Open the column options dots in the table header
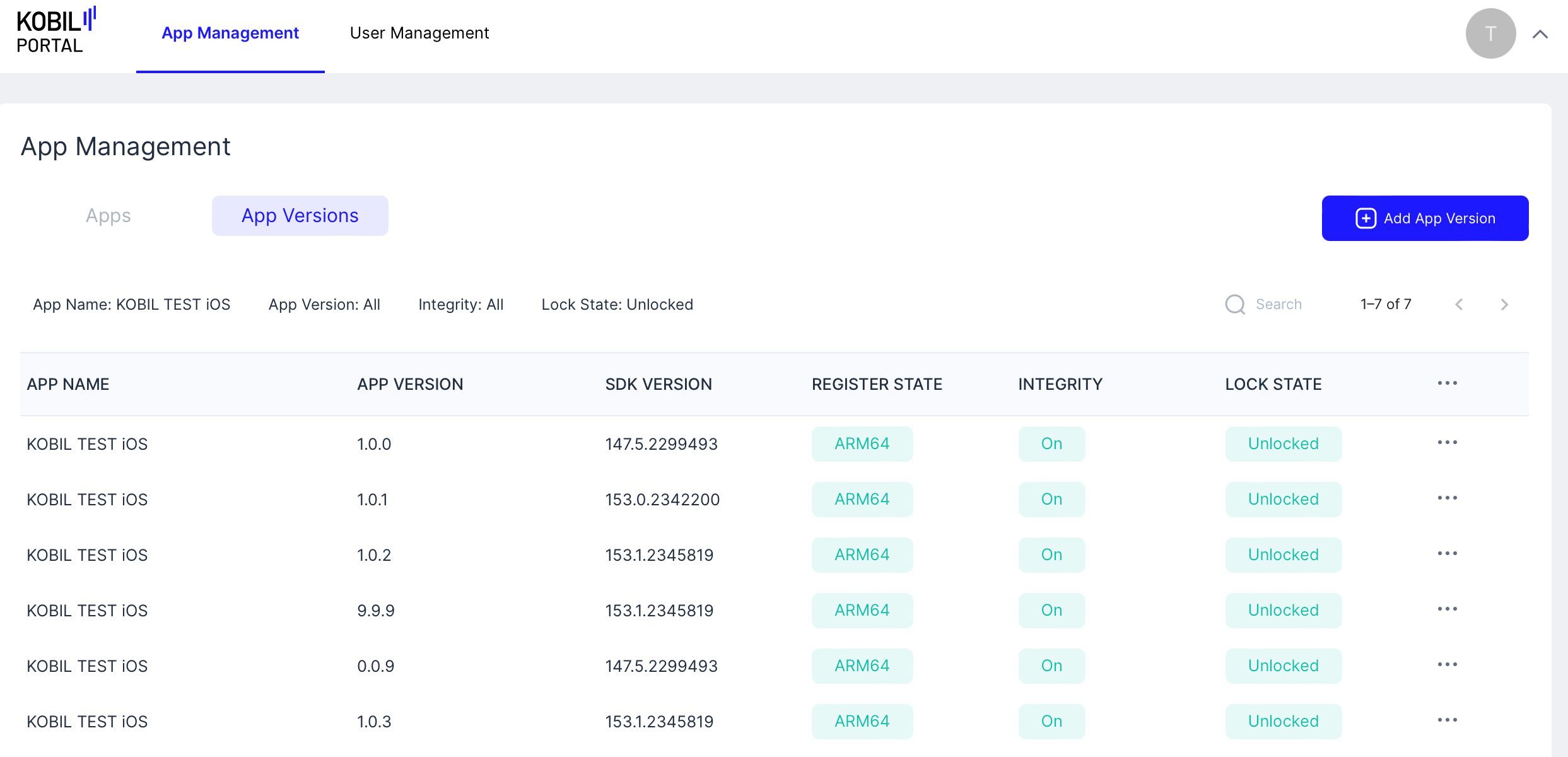 point(1447,384)
